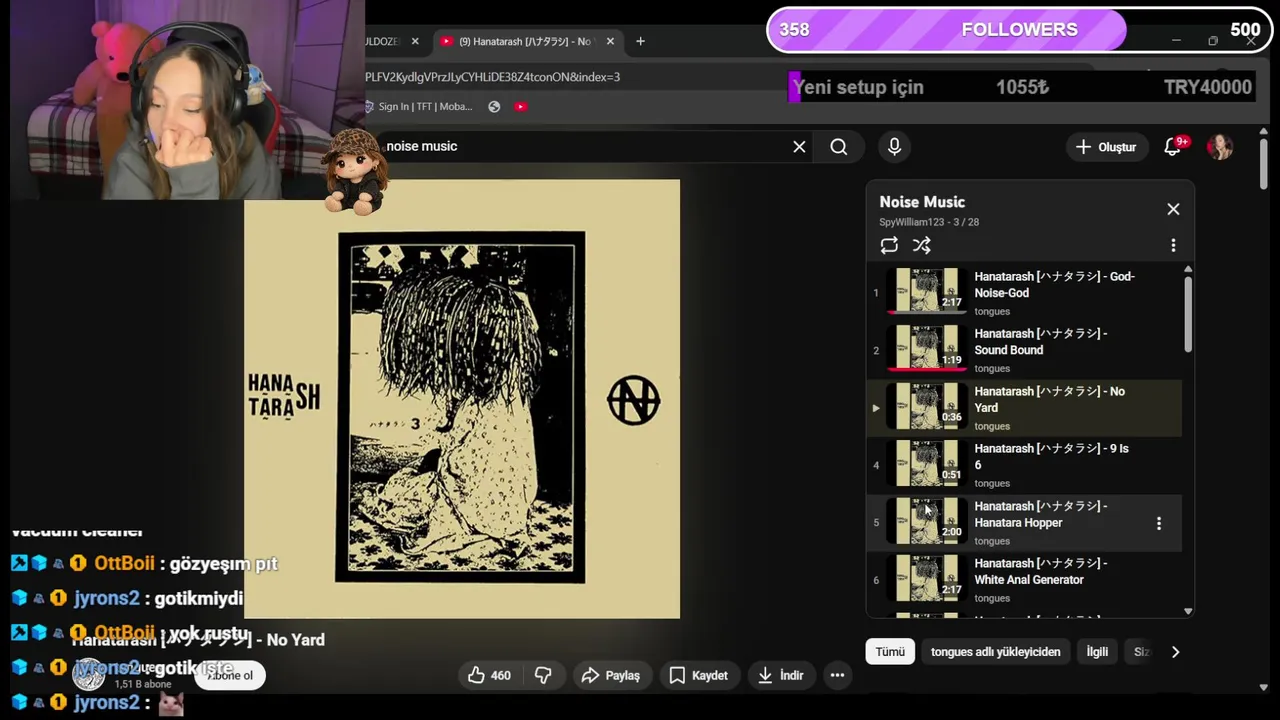Like the video with 460 likes
The width and height of the screenshot is (1280, 720).
point(489,675)
